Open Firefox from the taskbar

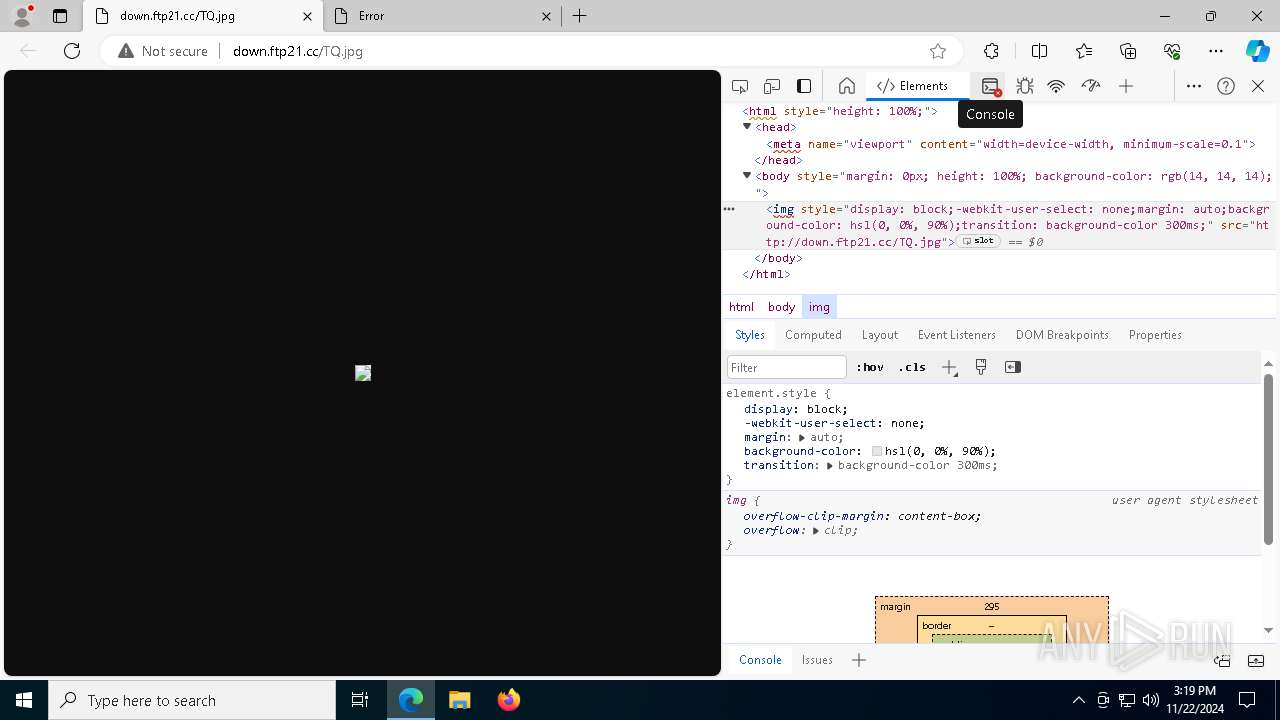click(509, 700)
